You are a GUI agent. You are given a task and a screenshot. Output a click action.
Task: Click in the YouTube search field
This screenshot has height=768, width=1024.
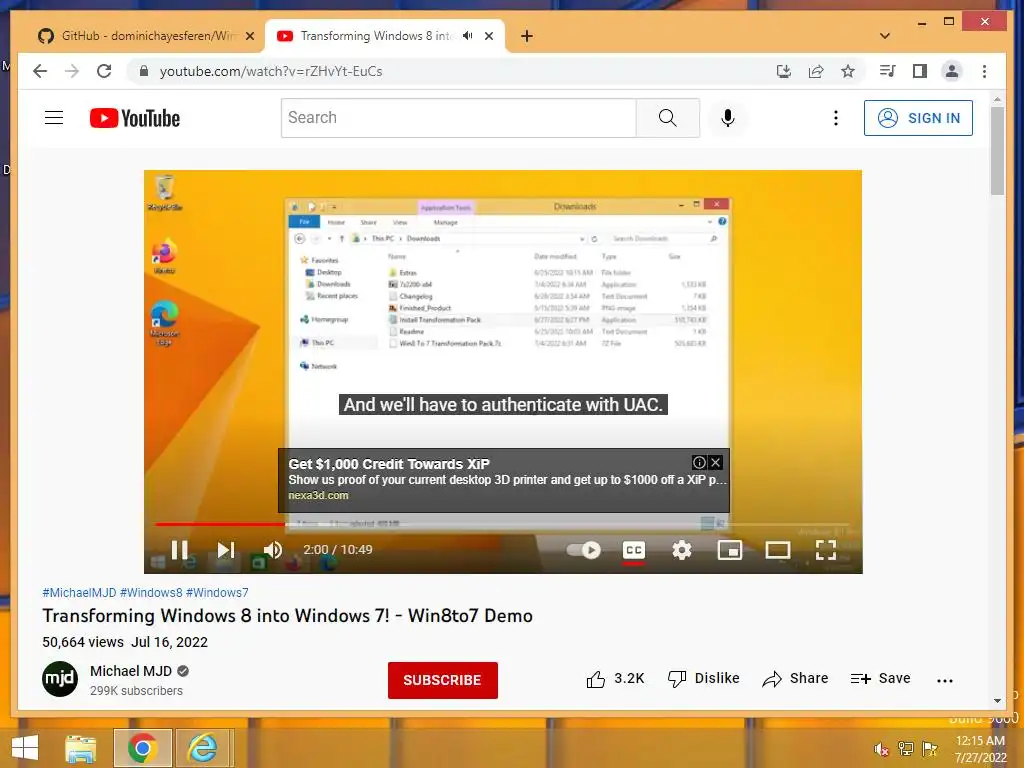coord(458,118)
